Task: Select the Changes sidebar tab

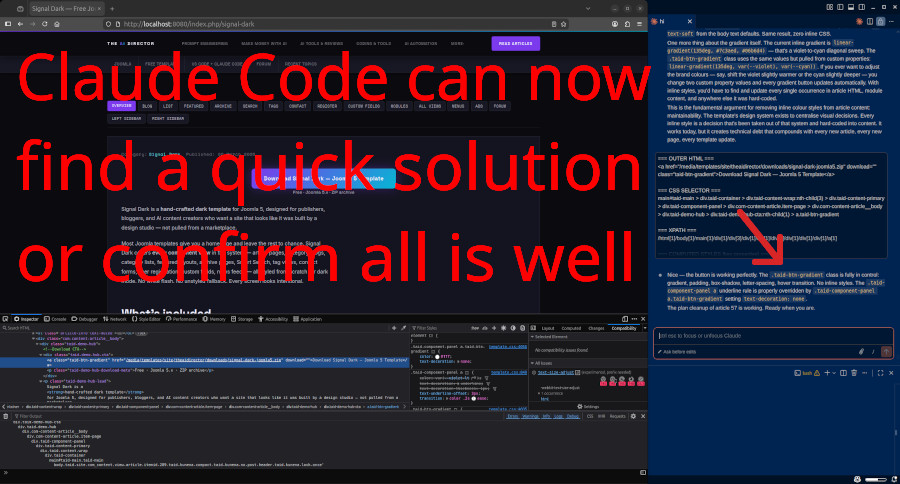Action: coord(596,328)
